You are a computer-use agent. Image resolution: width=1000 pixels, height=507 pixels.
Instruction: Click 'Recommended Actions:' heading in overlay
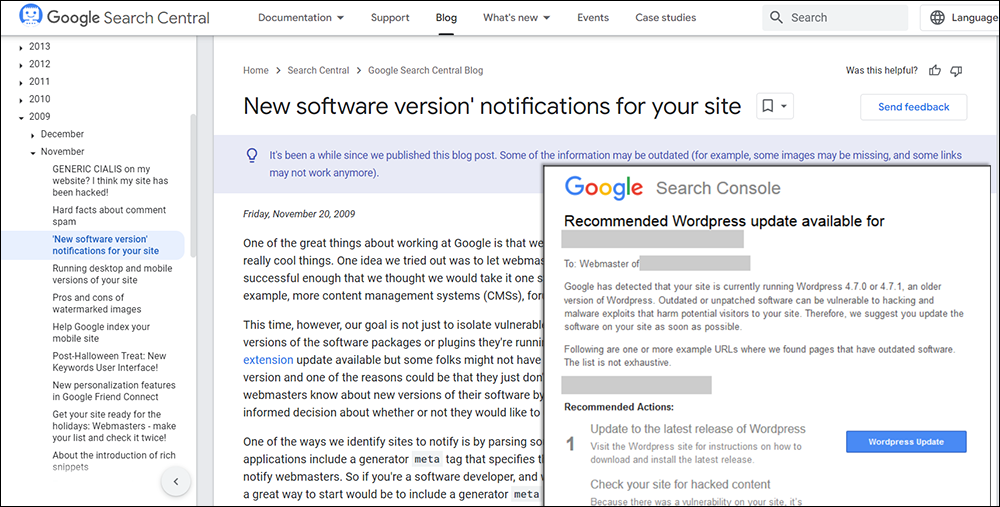point(619,407)
